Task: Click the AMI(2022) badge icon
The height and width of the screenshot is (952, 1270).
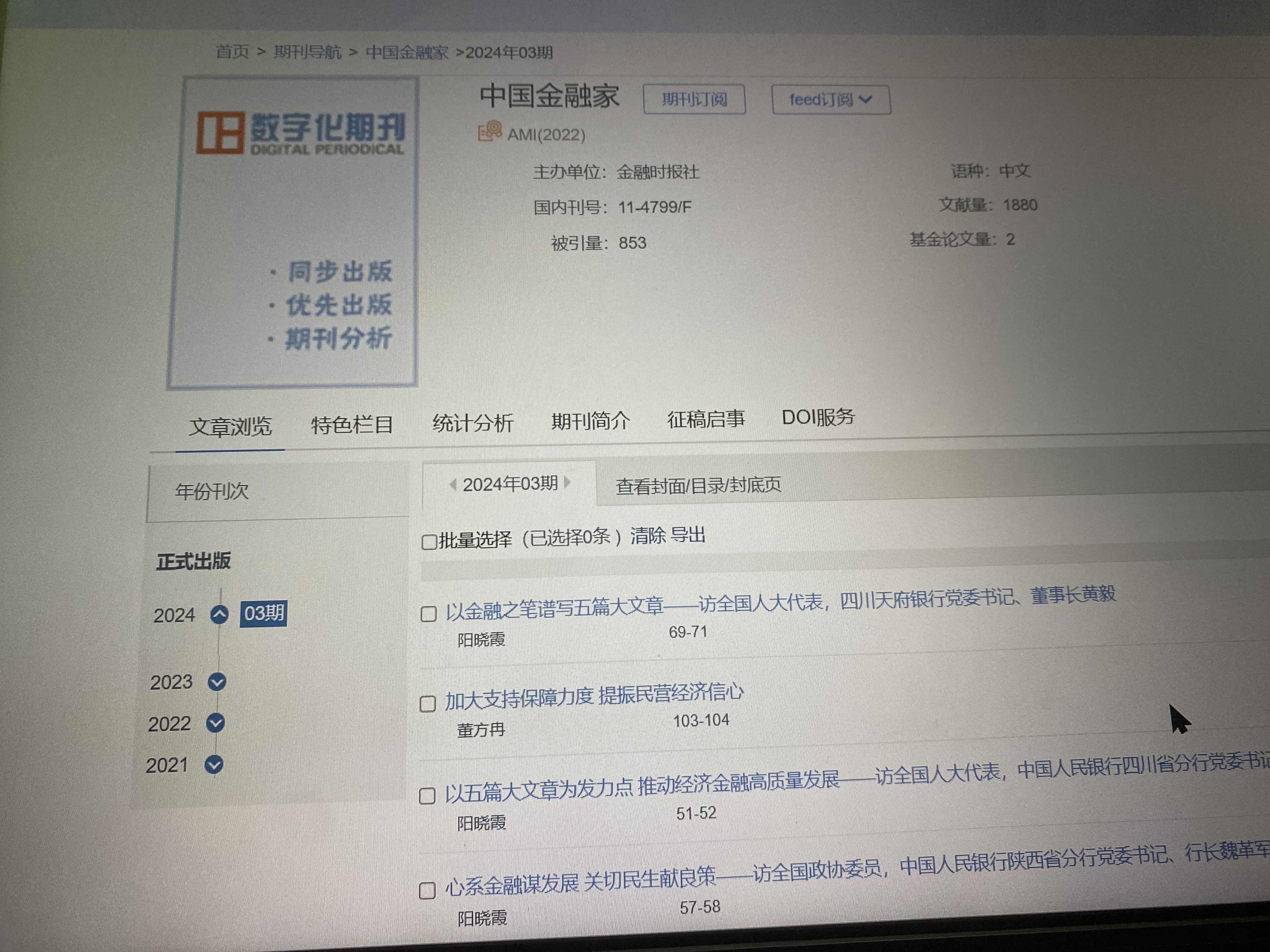Action: click(x=490, y=132)
